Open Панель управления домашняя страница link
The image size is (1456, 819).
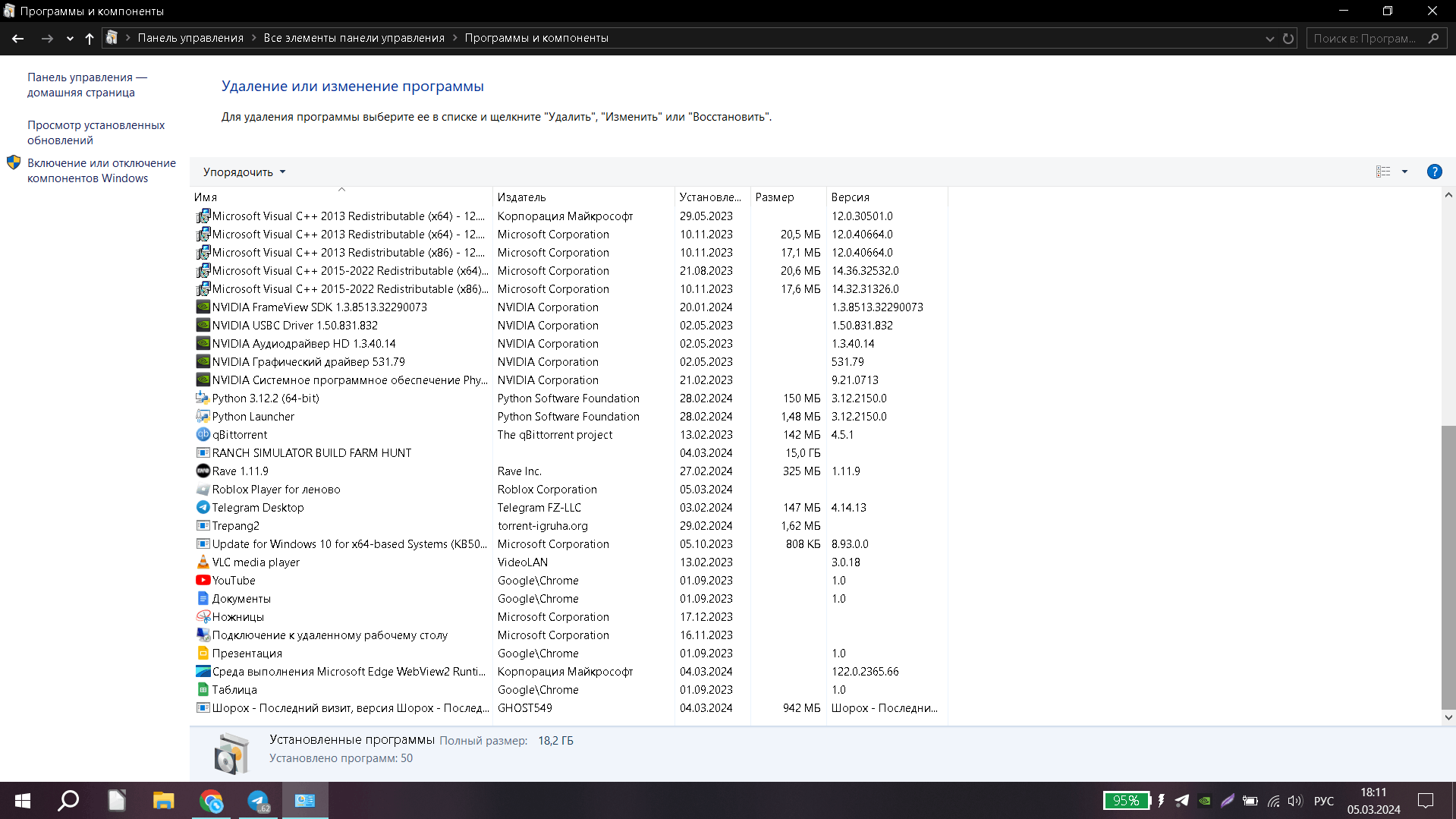pos(87,85)
